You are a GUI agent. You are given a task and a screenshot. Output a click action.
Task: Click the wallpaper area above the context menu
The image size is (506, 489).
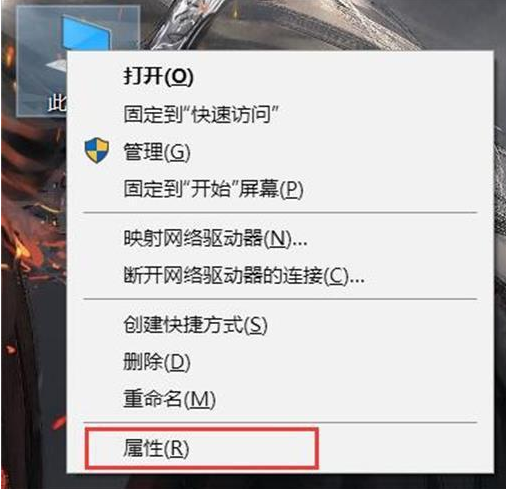point(300,25)
